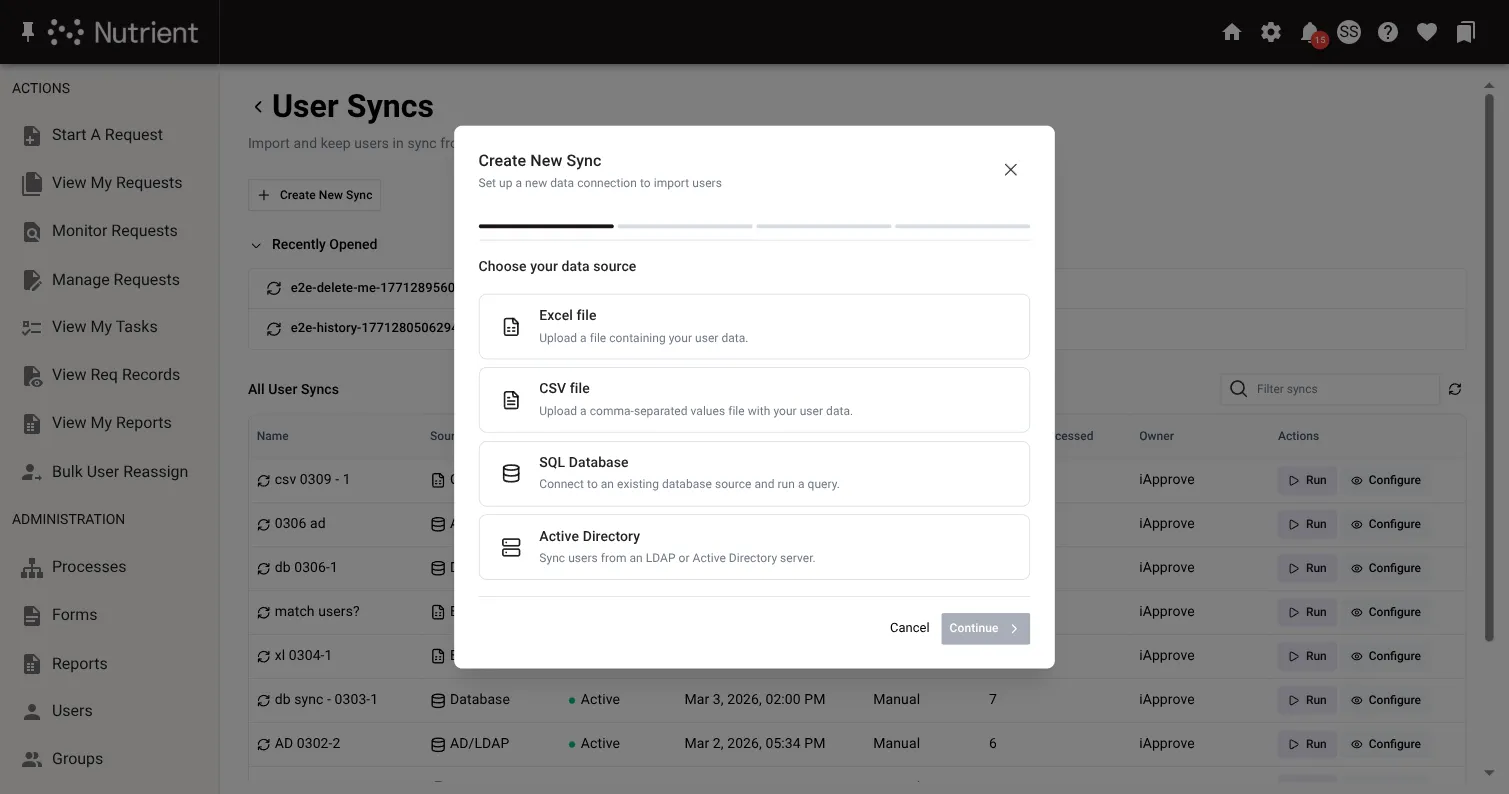
Task: Cancel the Create New Sync dialog
Action: [909, 628]
